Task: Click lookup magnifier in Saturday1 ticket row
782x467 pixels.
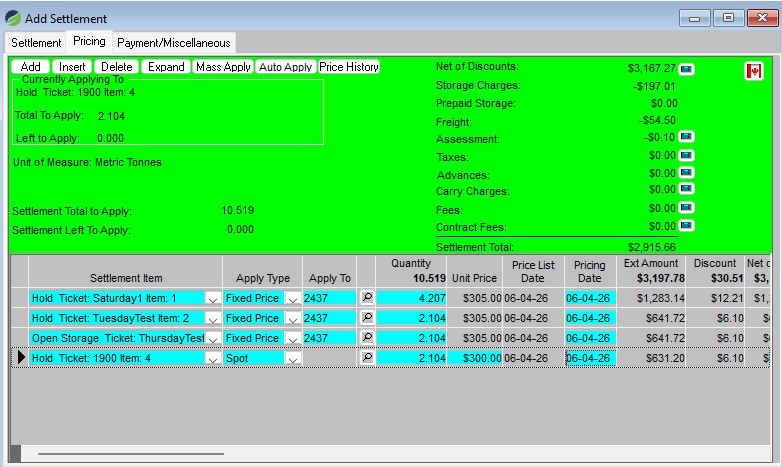Action: [367, 297]
